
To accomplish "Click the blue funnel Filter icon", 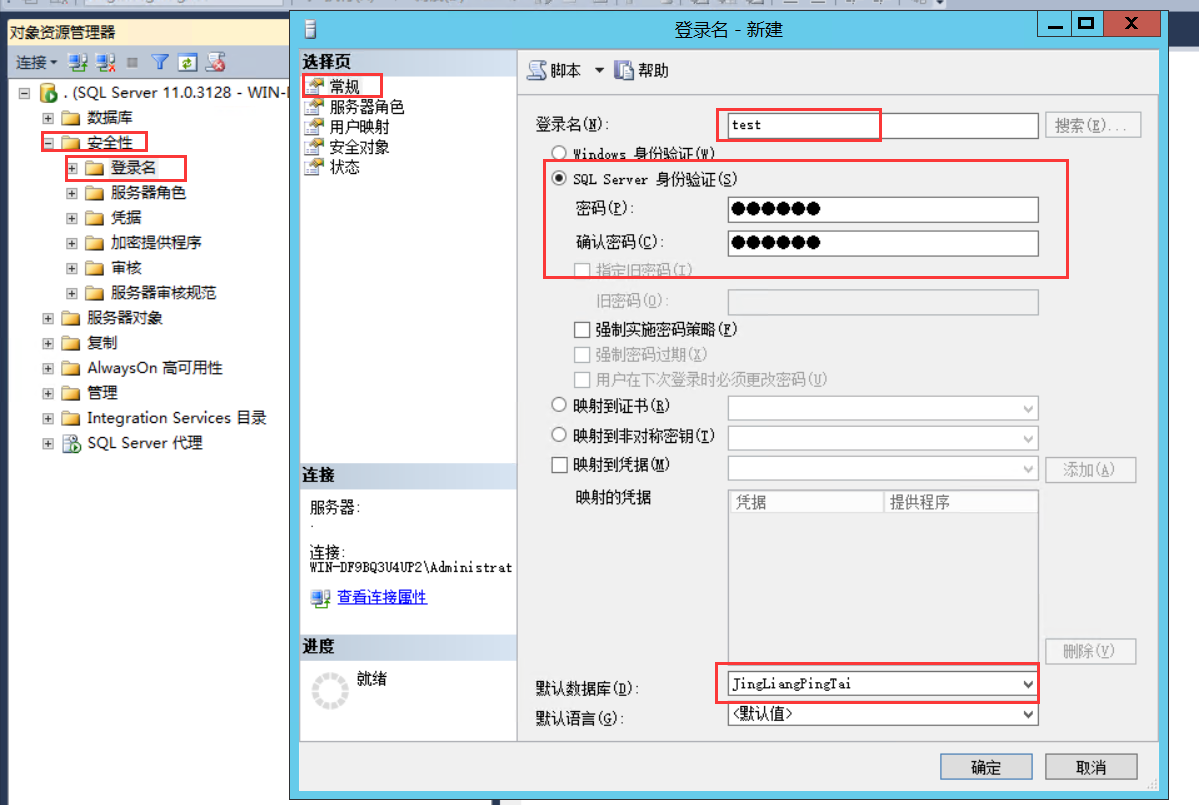I will (160, 62).
